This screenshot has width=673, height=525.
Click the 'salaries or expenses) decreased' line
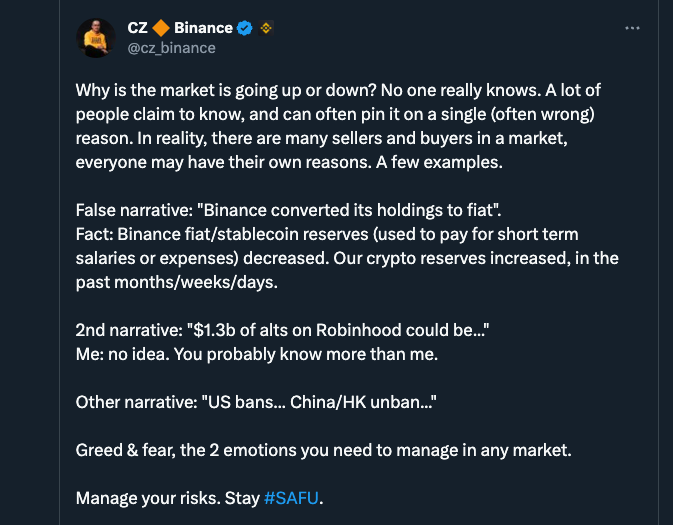pyautogui.click(x=347, y=258)
